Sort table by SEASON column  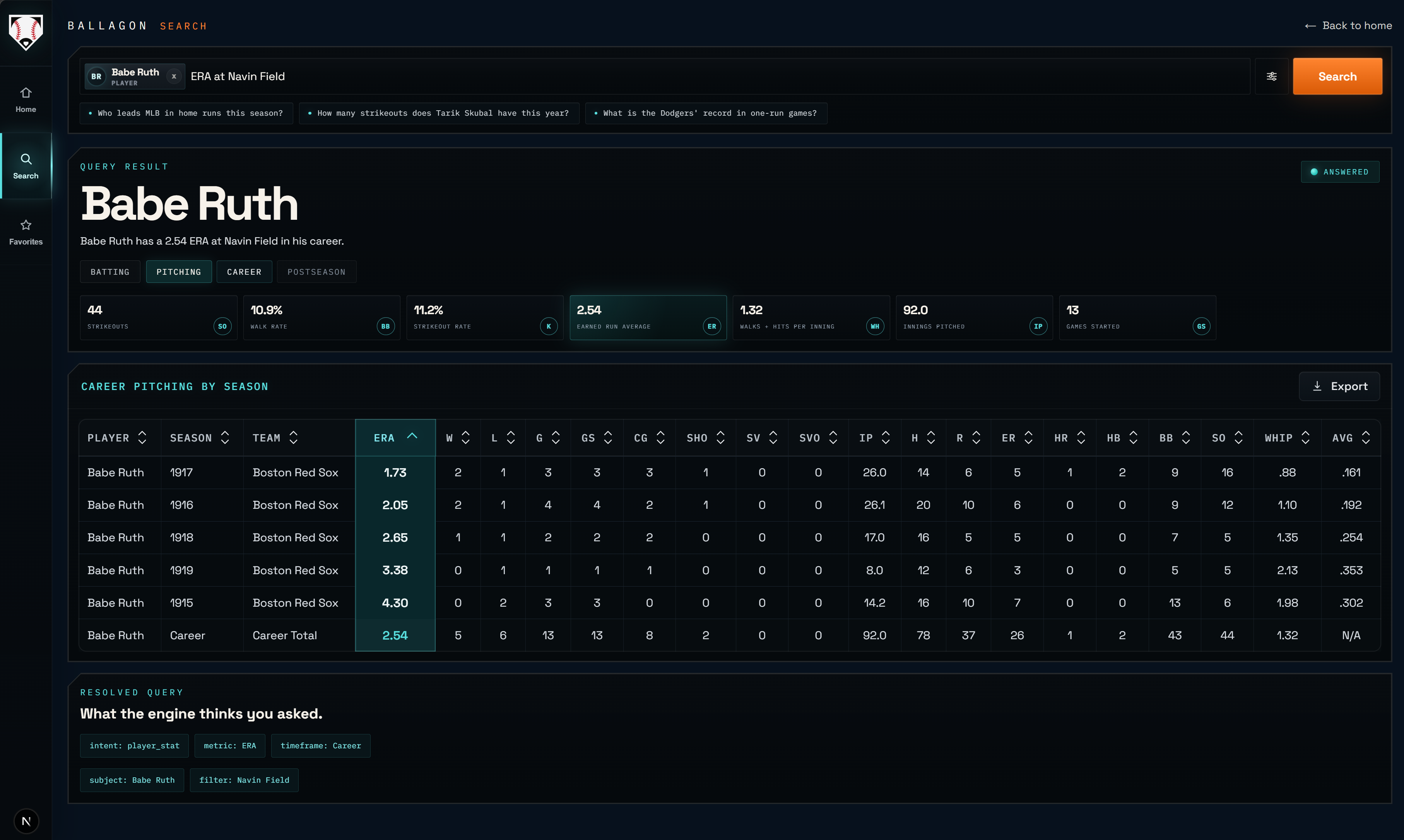pos(199,438)
